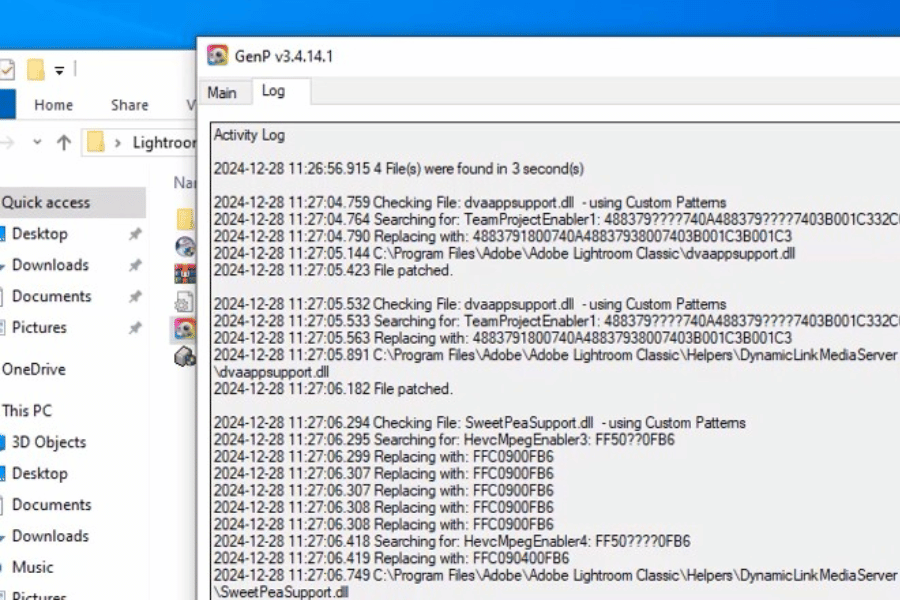Open the Customize Quick Access Toolbar dropdown

click(x=59, y=70)
